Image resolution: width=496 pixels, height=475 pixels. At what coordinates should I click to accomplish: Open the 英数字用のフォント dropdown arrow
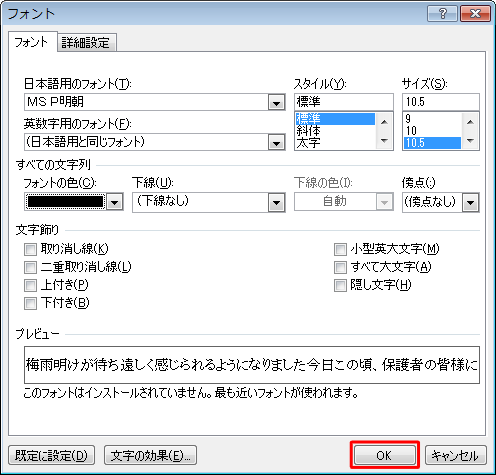click(x=276, y=142)
